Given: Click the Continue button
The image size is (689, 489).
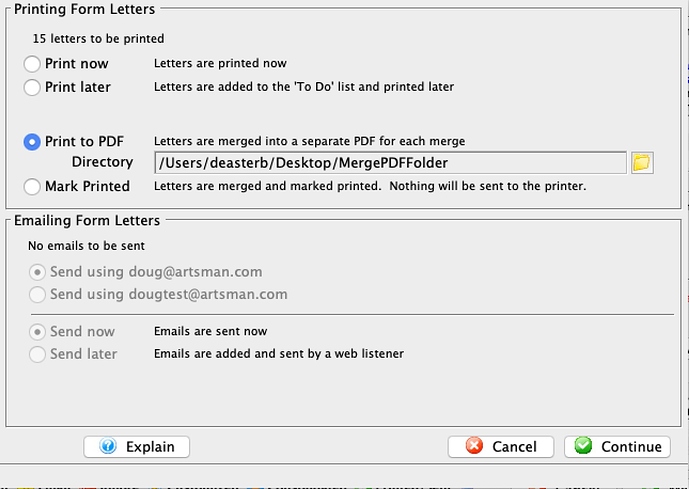Looking at the screenshot, I should 617,447.
